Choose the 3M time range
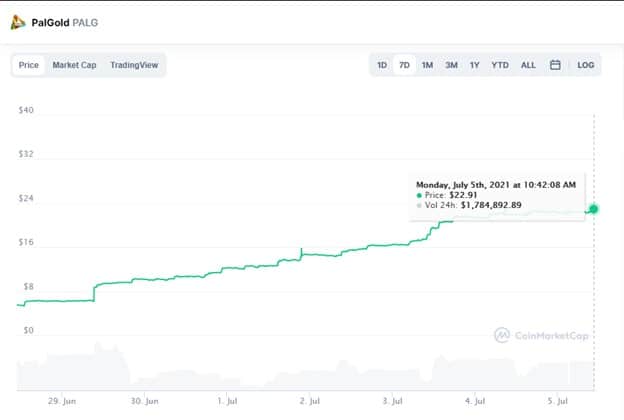624x420 pixels. [x=451, y=65]
